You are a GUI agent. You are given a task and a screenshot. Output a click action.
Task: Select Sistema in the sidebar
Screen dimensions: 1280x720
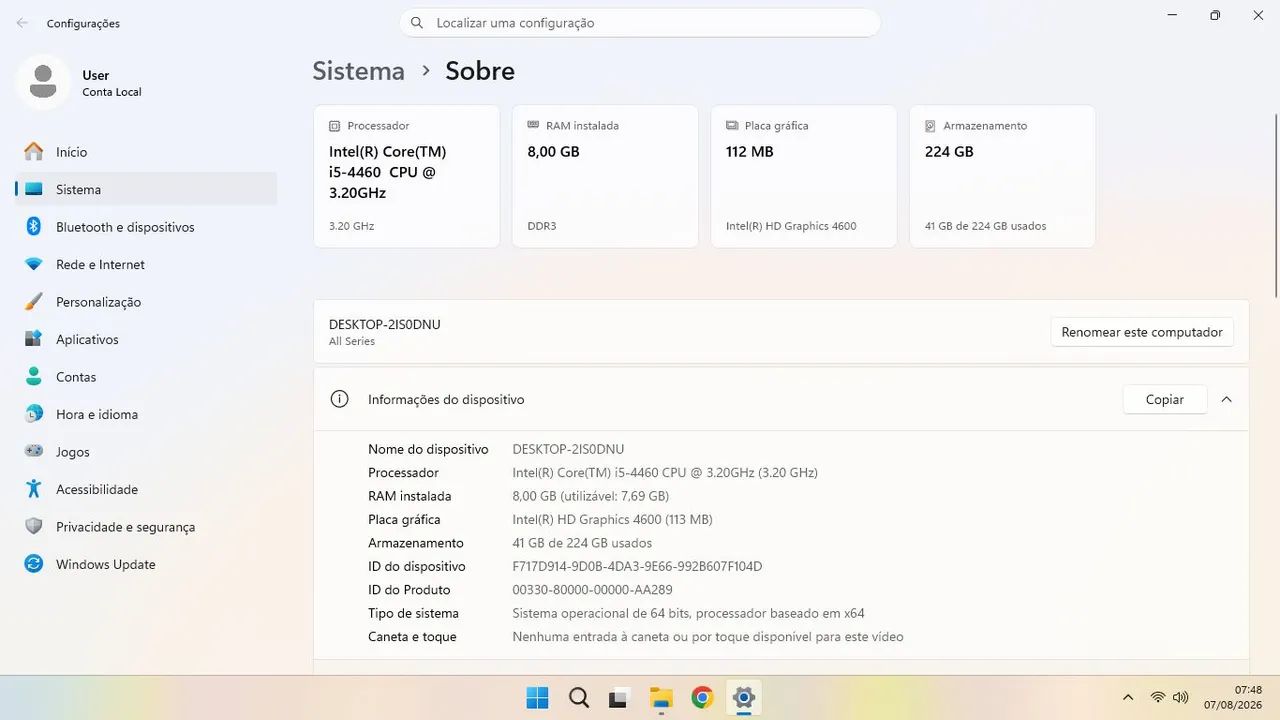coord(146,189)
